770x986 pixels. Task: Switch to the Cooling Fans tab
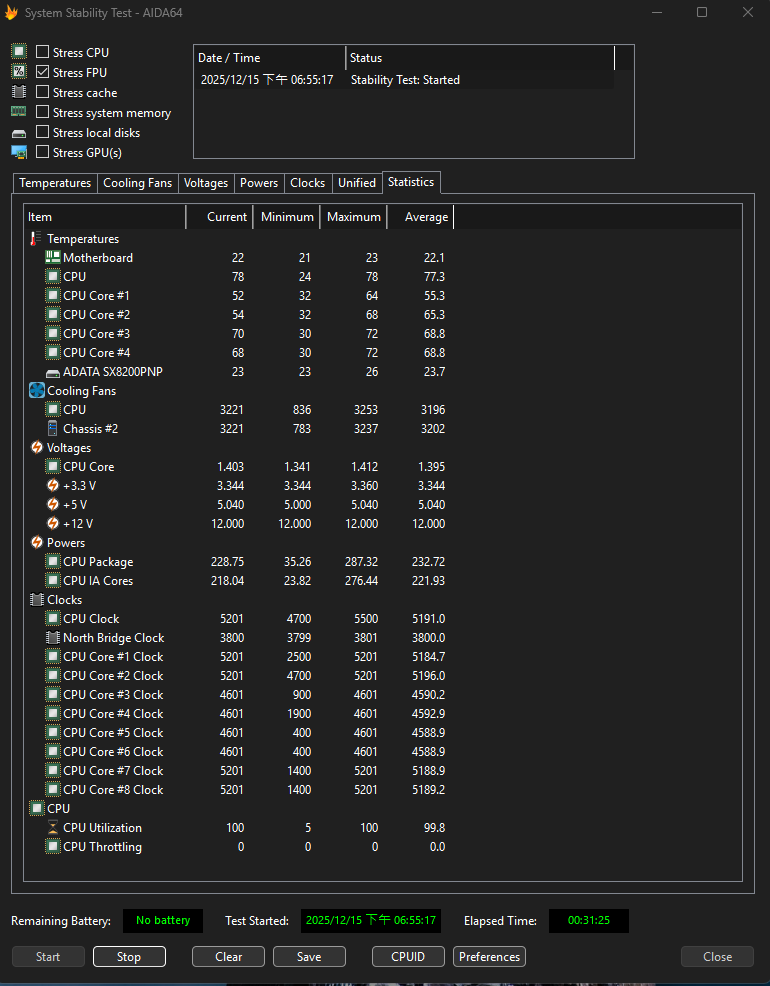[138, 183]
